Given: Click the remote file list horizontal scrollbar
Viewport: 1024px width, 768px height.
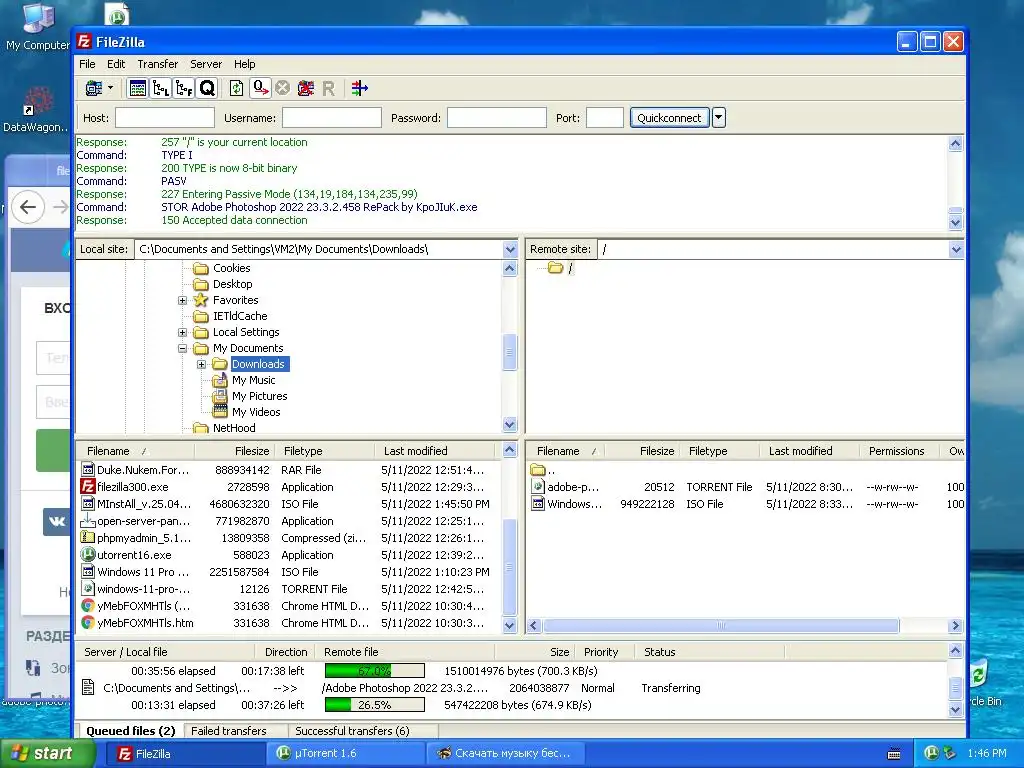Looking at the screenshot, I should 721,626.
